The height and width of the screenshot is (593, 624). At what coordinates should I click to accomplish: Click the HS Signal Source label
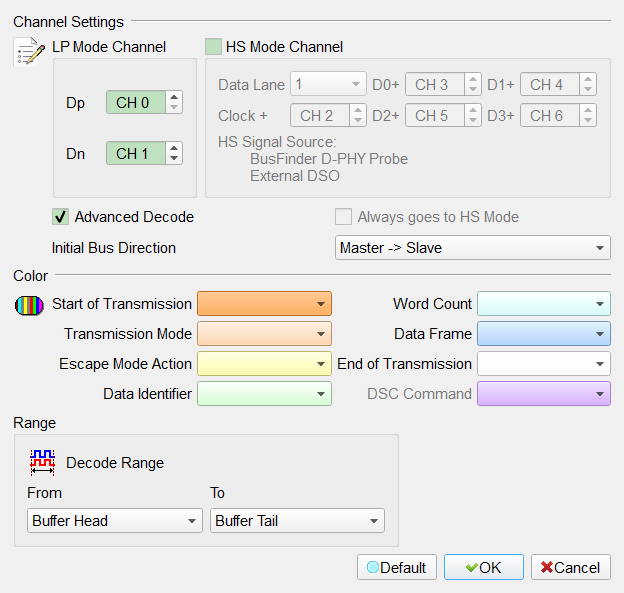(x=277, y=142)
